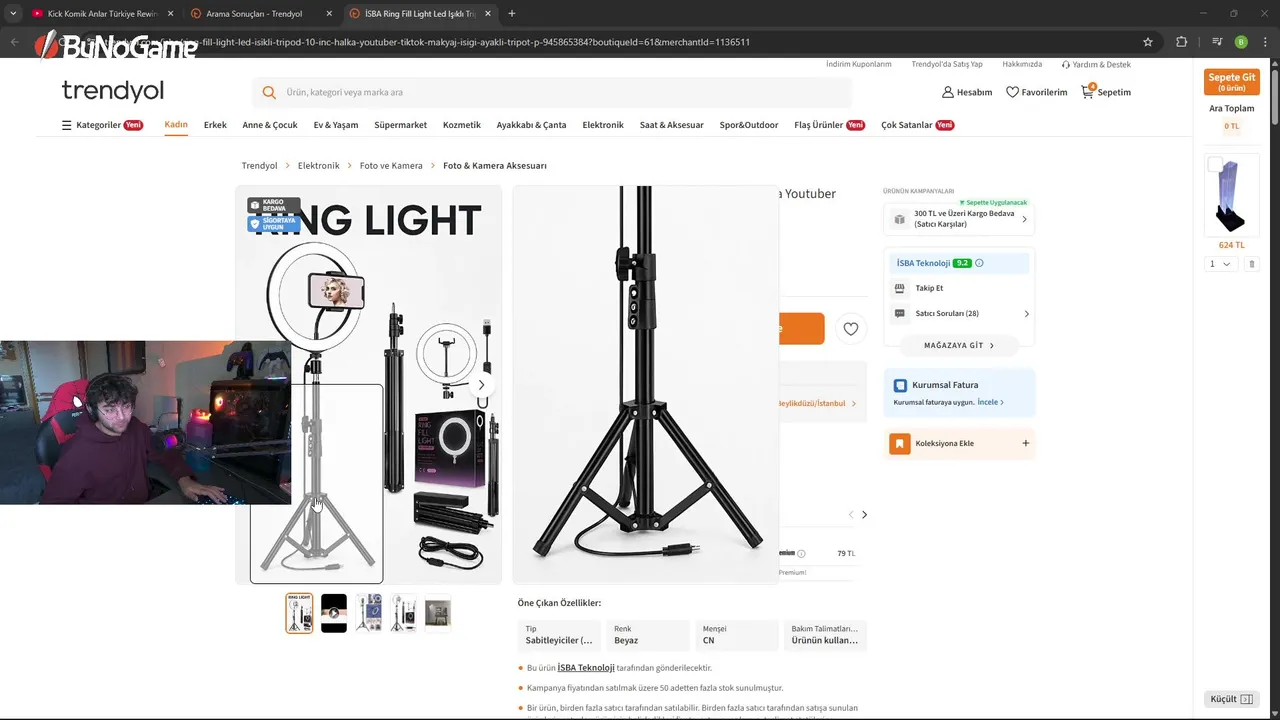1280x720 pixels.
Task: Click the cart product image in side panel
Action: [x=1231, y=195]
